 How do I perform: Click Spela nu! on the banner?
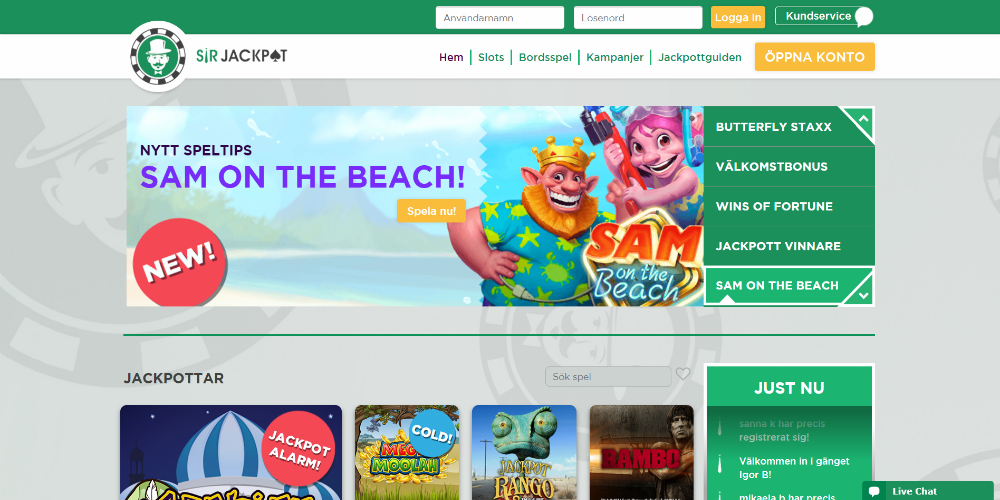click(432, 211)
